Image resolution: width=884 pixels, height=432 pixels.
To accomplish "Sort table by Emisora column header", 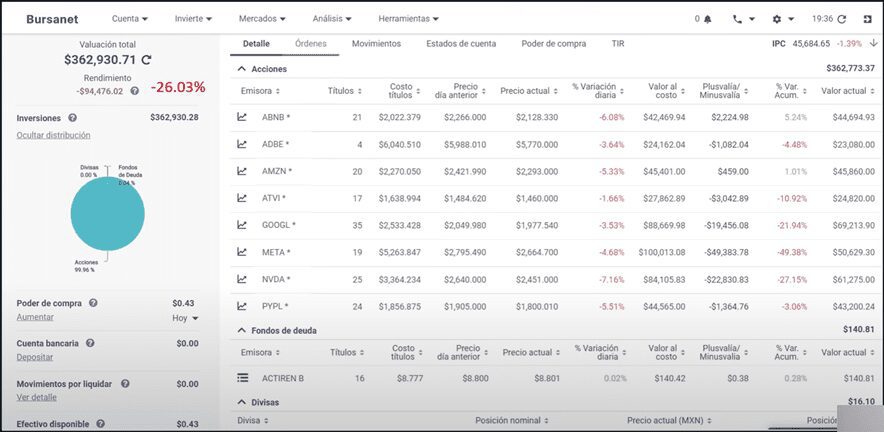I will pyautogui.click(x=261, y=91).
